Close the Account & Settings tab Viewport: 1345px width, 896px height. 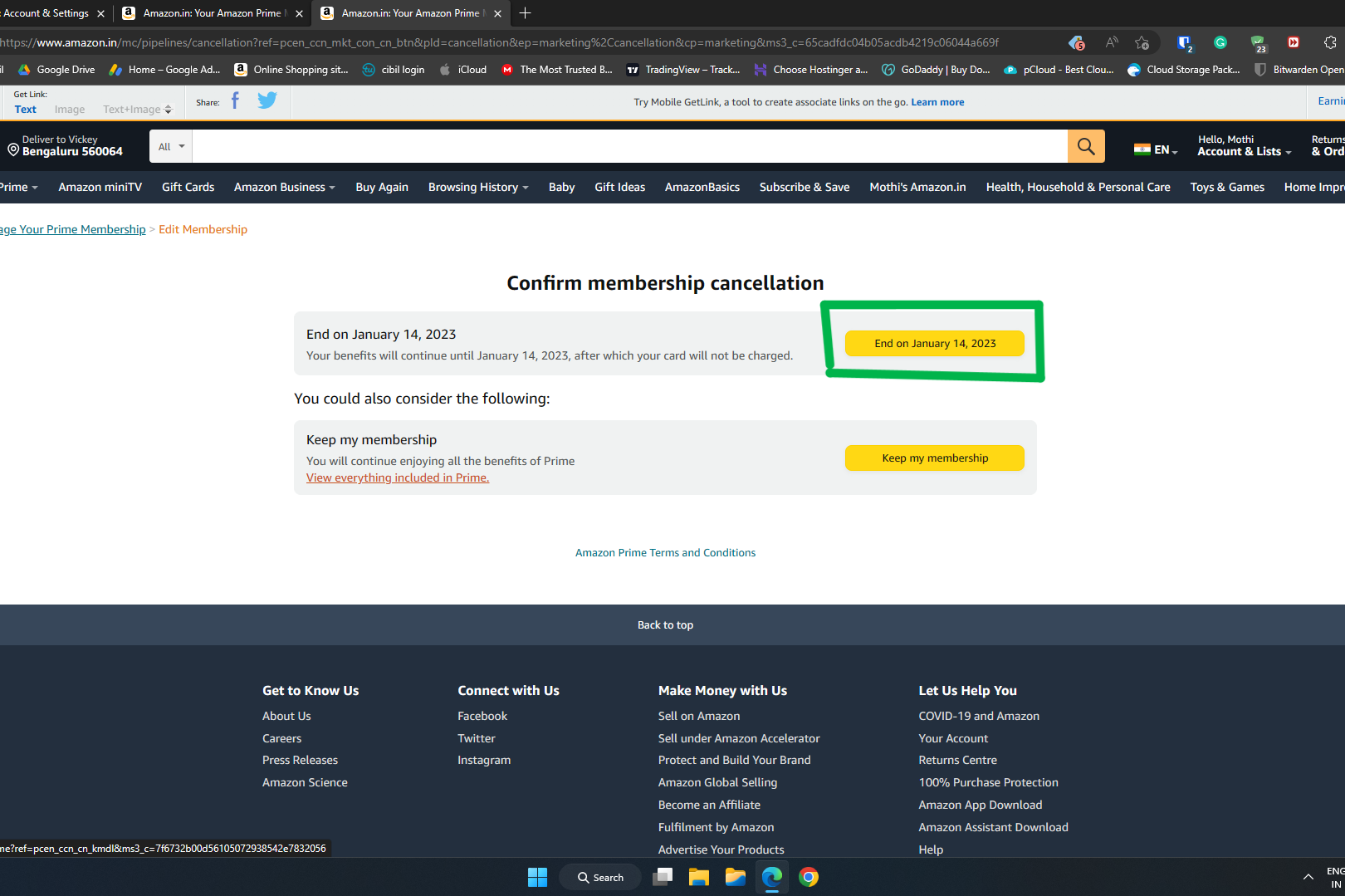tap(100, 13)
